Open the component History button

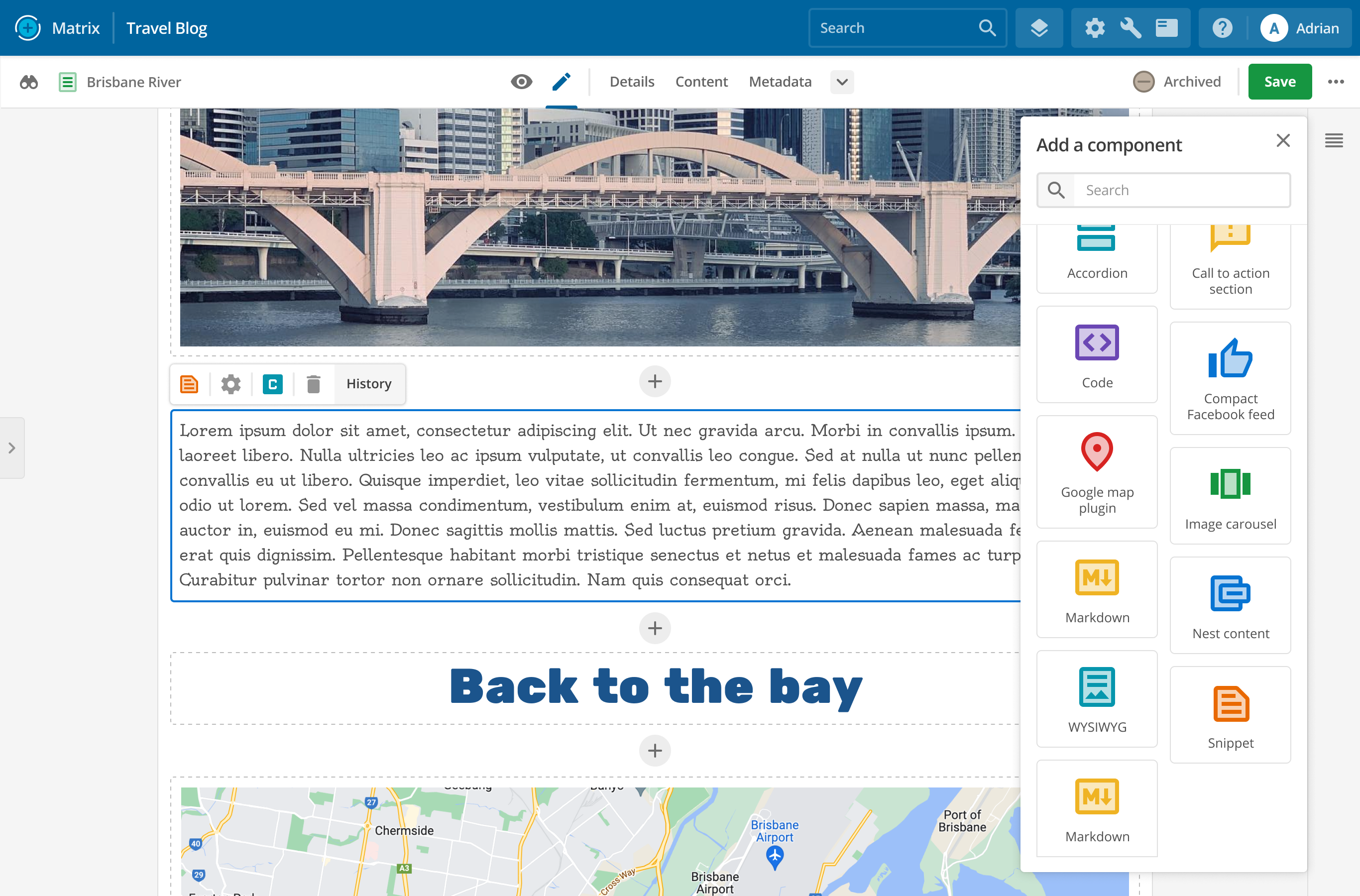point(369,384)
